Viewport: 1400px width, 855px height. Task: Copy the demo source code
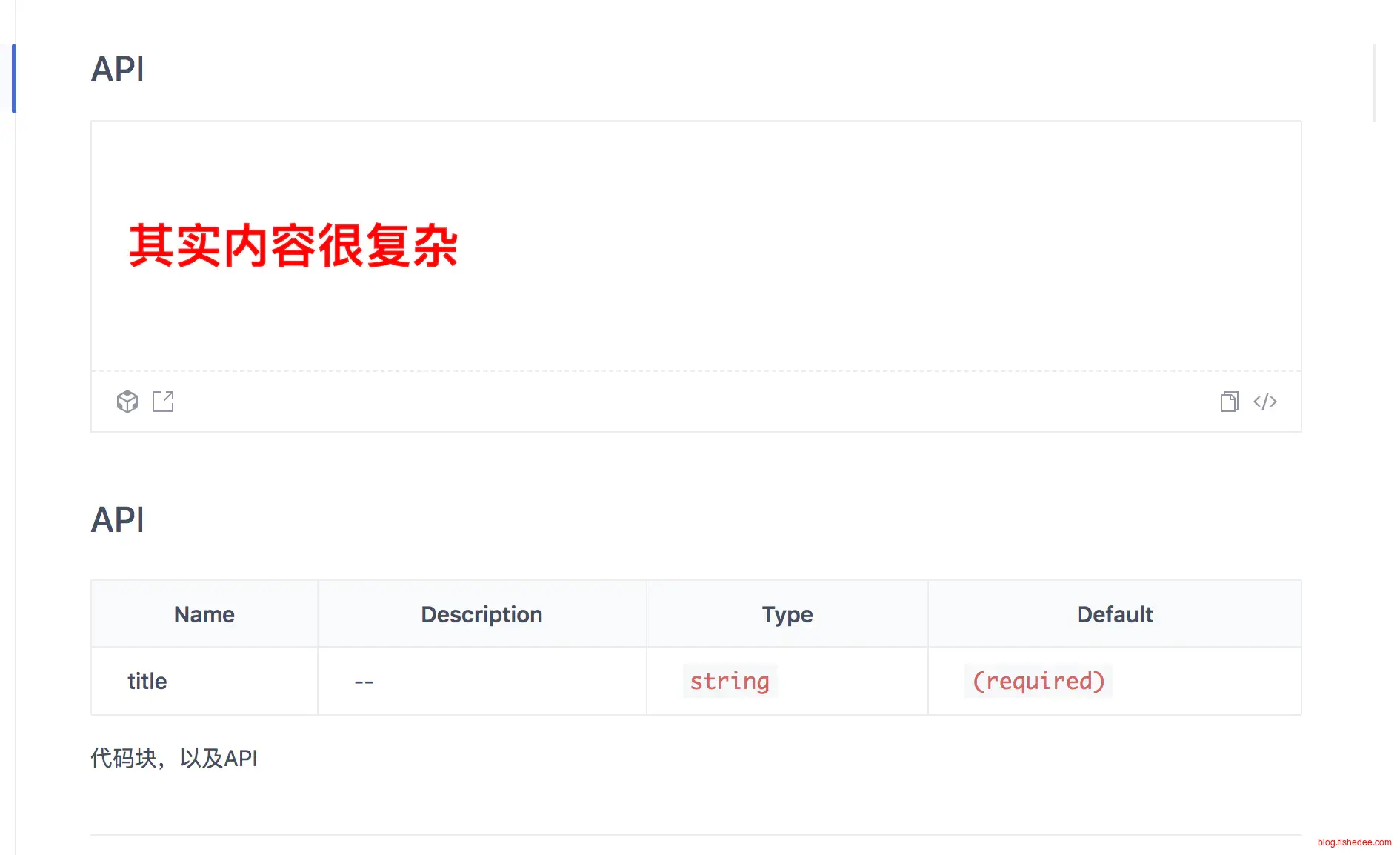pyautogui.click(x=1229, y=402)
